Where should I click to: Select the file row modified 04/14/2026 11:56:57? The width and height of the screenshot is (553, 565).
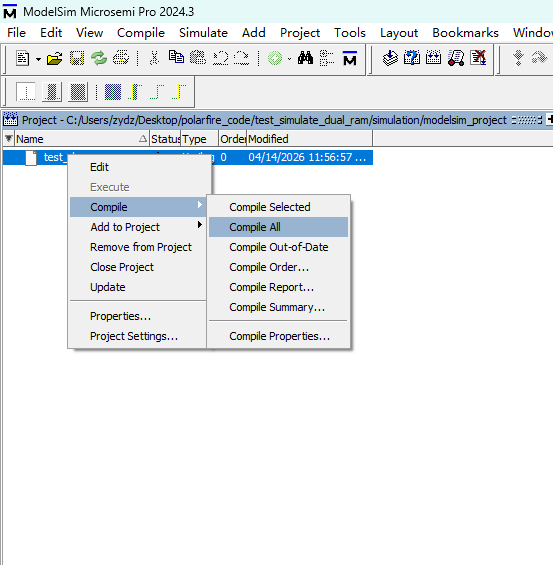pos(188,157)
